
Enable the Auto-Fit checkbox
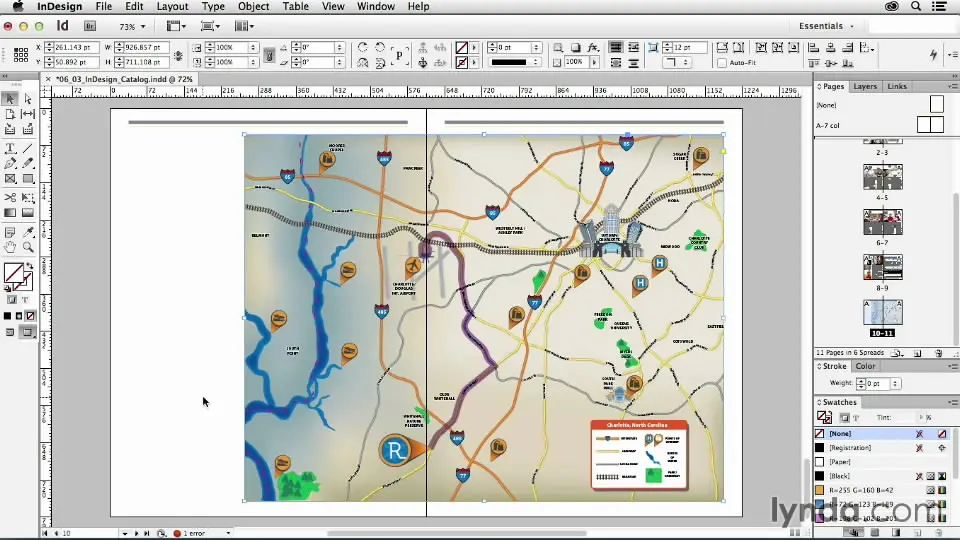point(722,62)
